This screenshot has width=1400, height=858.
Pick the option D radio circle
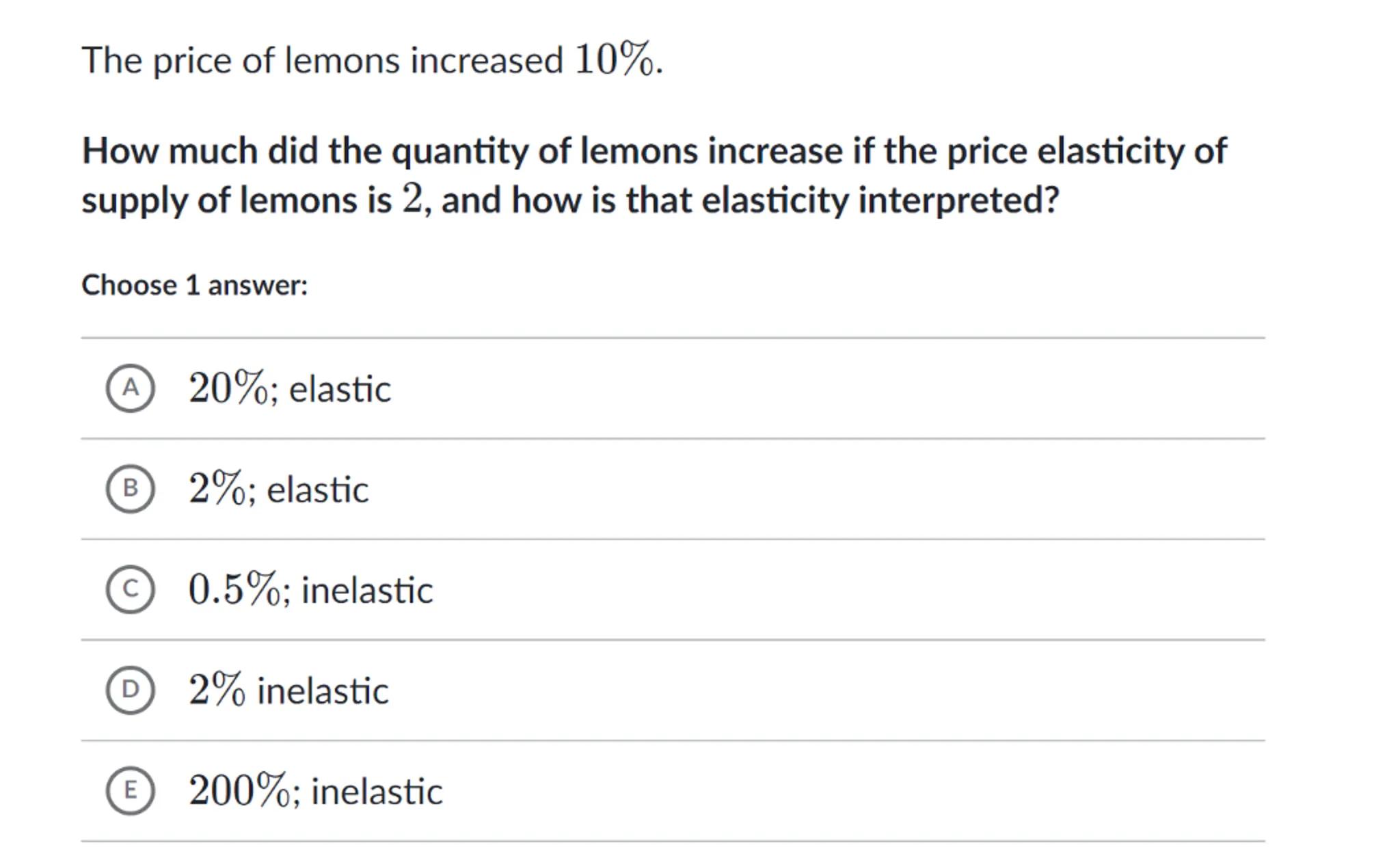tap(130, 690)
